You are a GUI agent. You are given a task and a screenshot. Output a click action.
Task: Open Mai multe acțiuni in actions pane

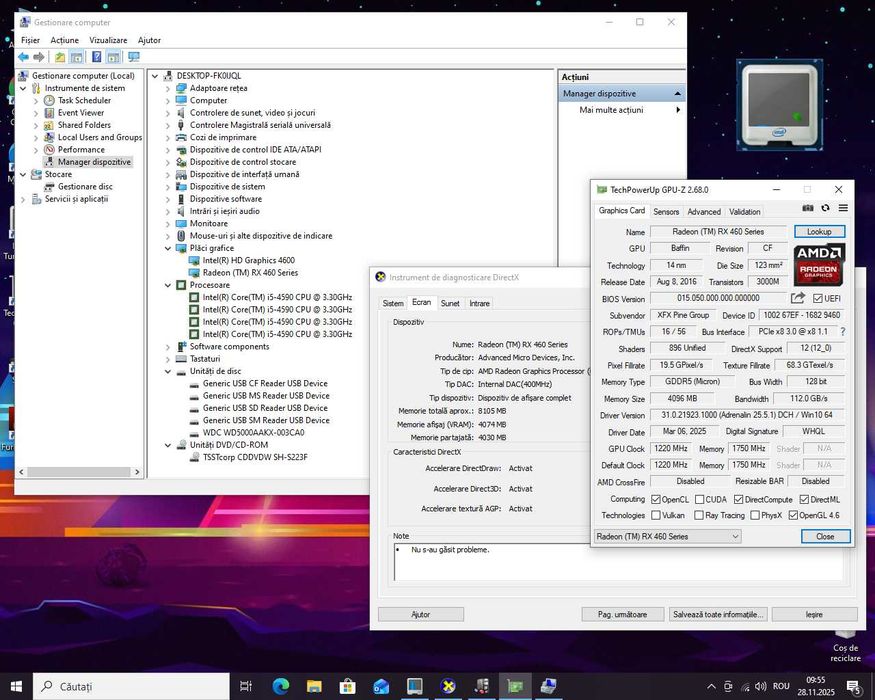coord(611,110)
